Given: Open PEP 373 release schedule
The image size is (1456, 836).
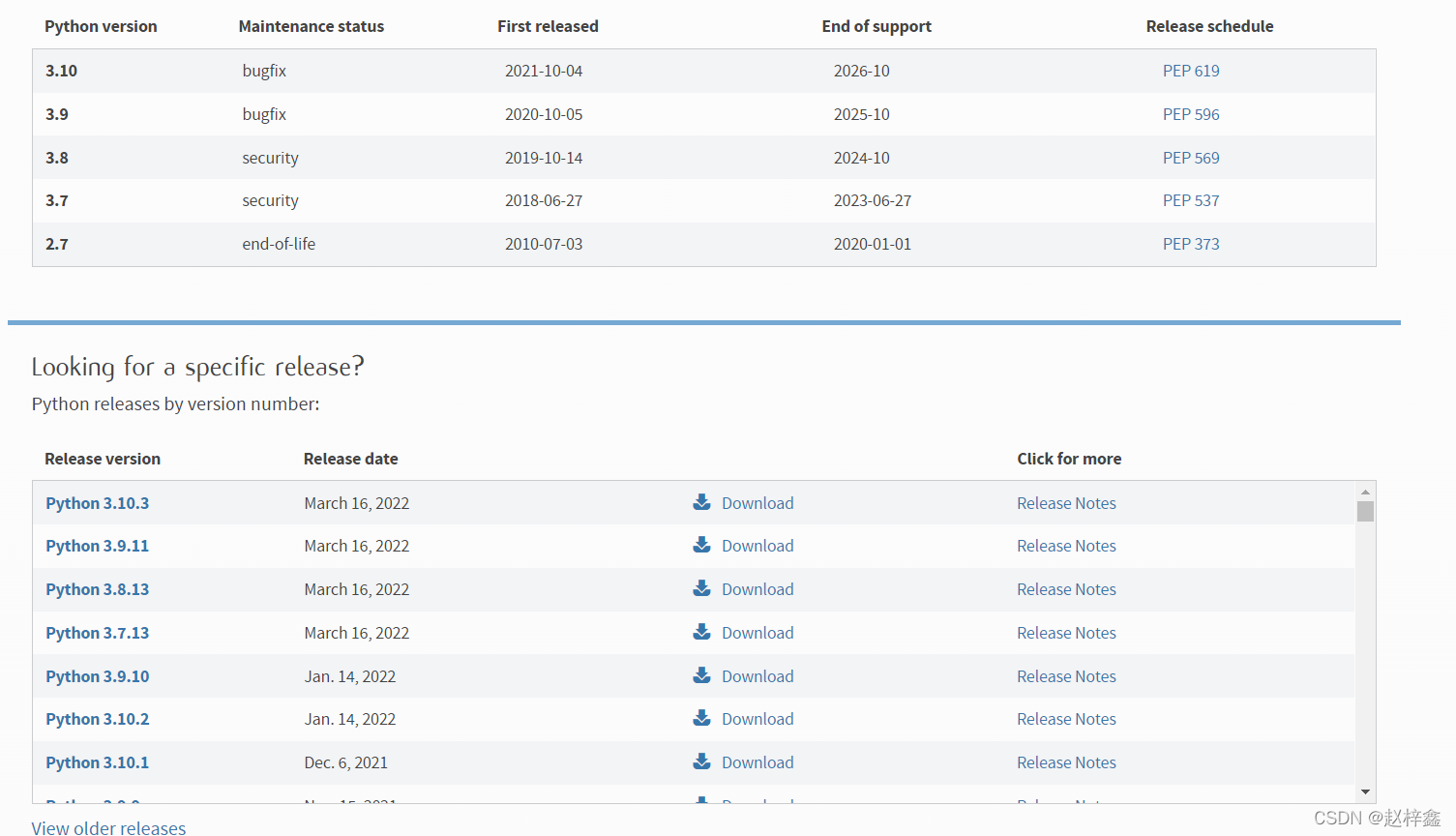Looking at the screenshot, I should 1191,244.
